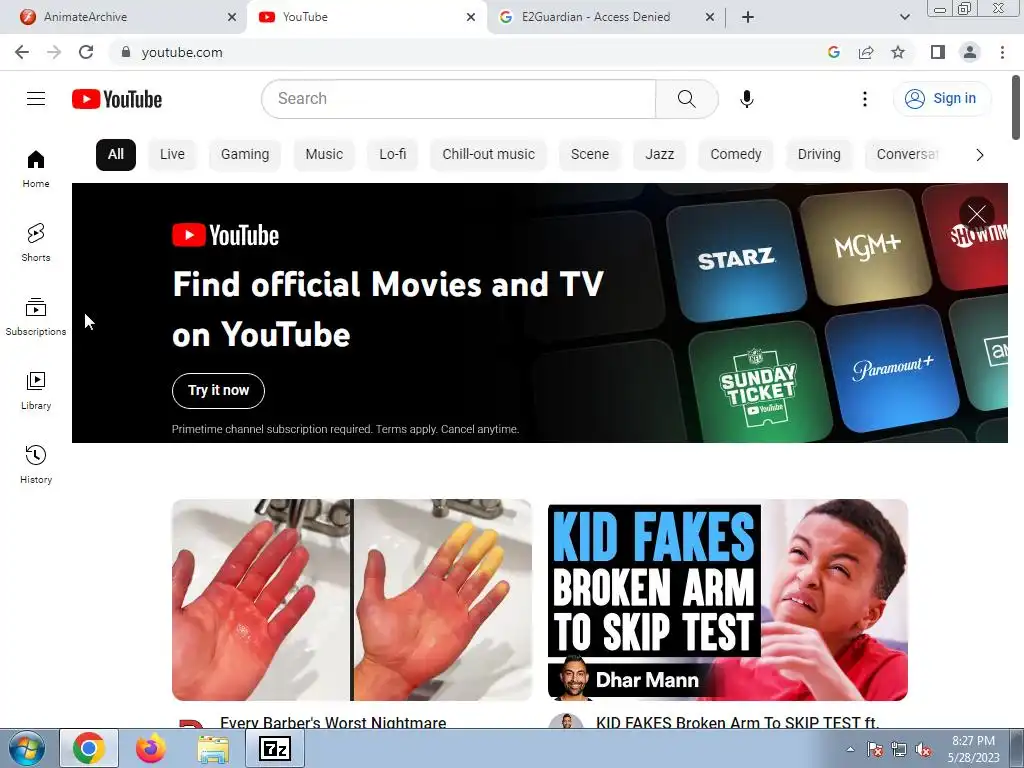Open Chrome profile avatar menu
1024x768 pixels.
970,52
